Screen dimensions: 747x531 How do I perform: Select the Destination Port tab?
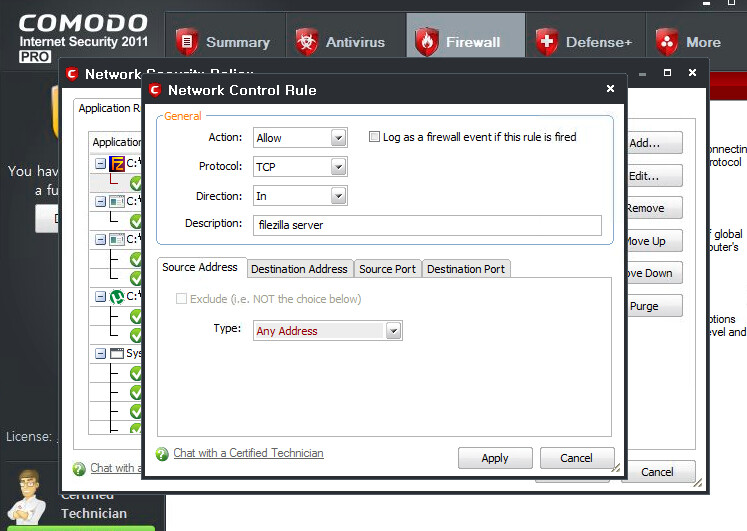[x=466, y=269]
